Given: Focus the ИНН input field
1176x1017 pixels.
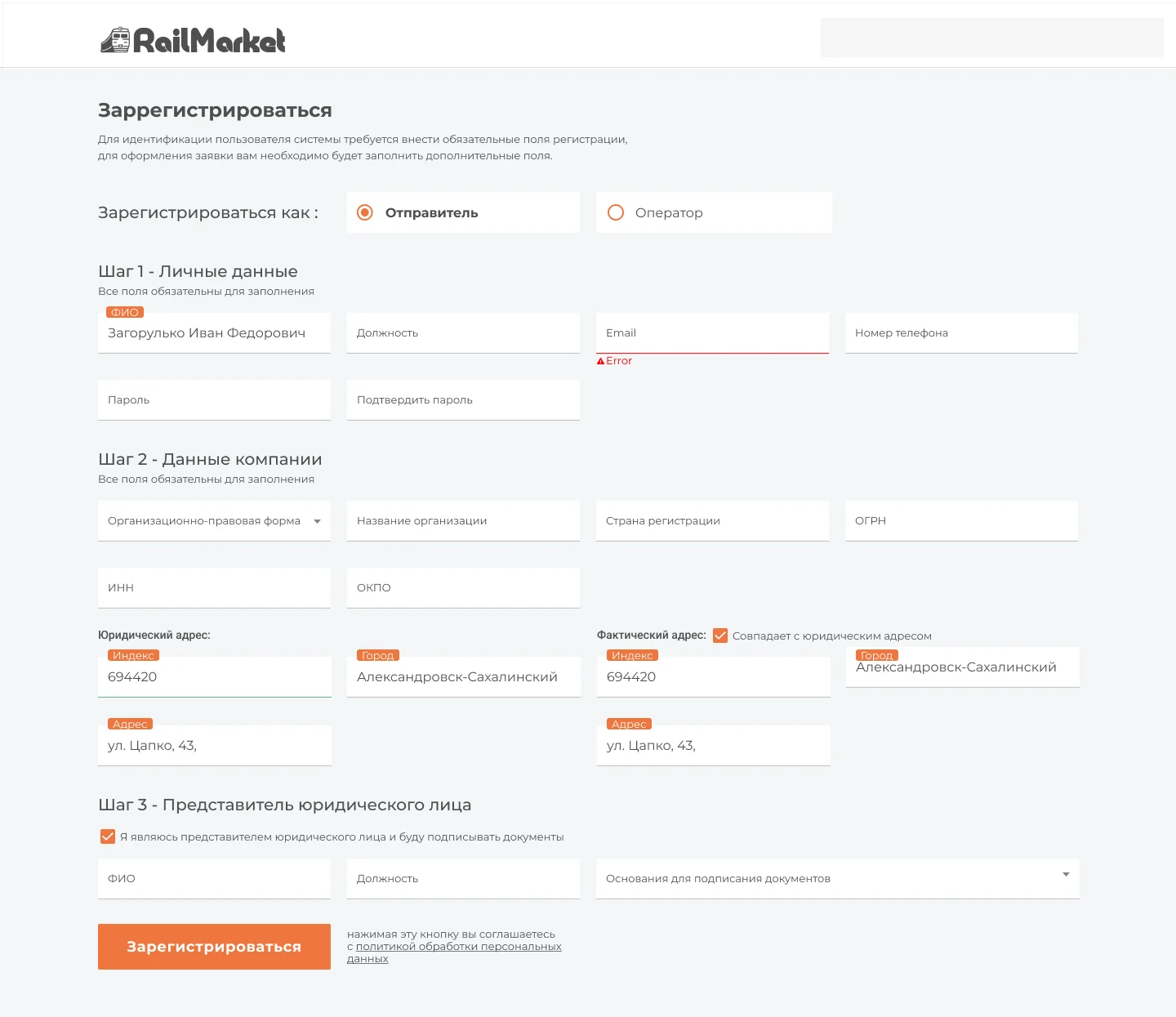Looking at the screenshot, I should click(214, 588).
